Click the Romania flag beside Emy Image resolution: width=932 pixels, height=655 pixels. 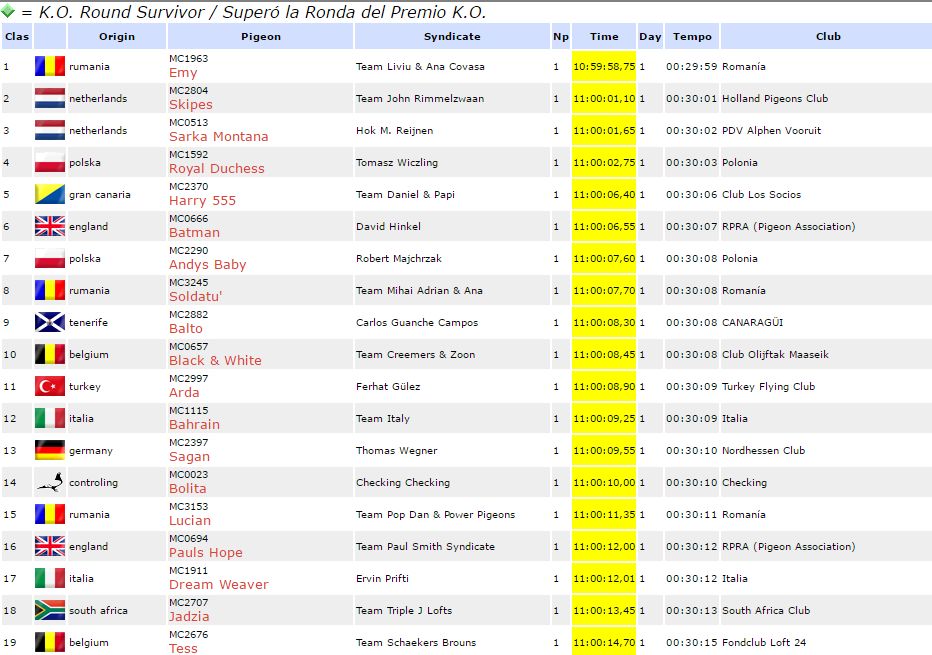click(x=50, y=66)
